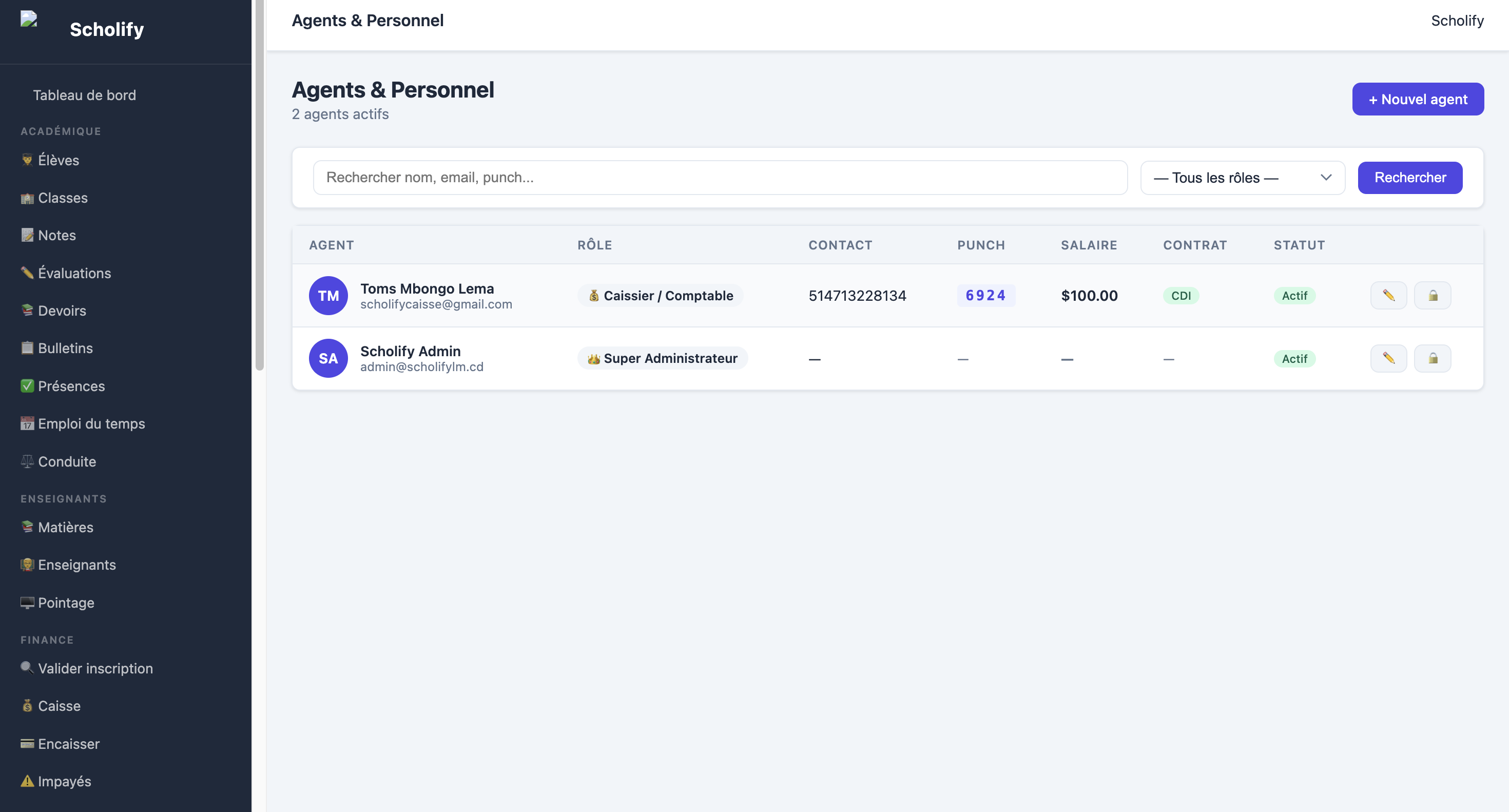The width and height of the screenshot is (1509, 812).
Task: Click the name Scholify Admin
Action: 411,351
